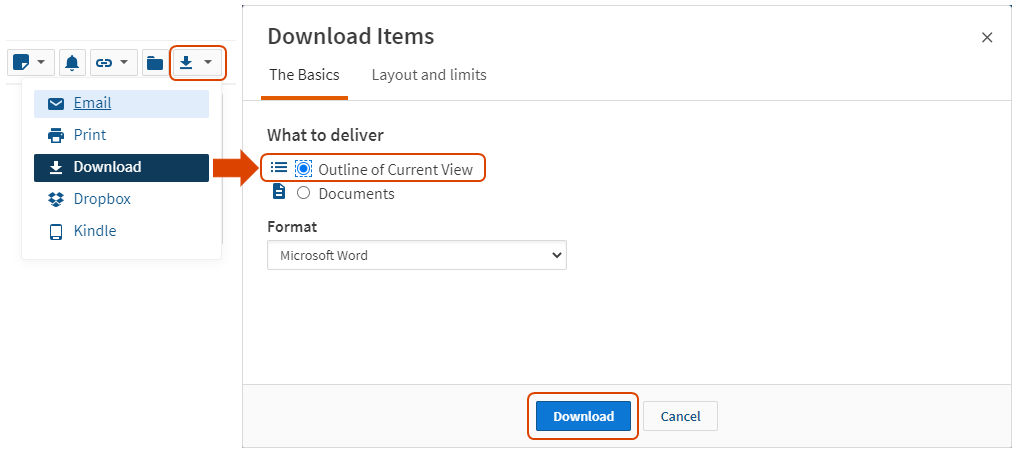Select the Outline of Current View radio button
The image size is (1019, 456).
click(x=304, y=169)
